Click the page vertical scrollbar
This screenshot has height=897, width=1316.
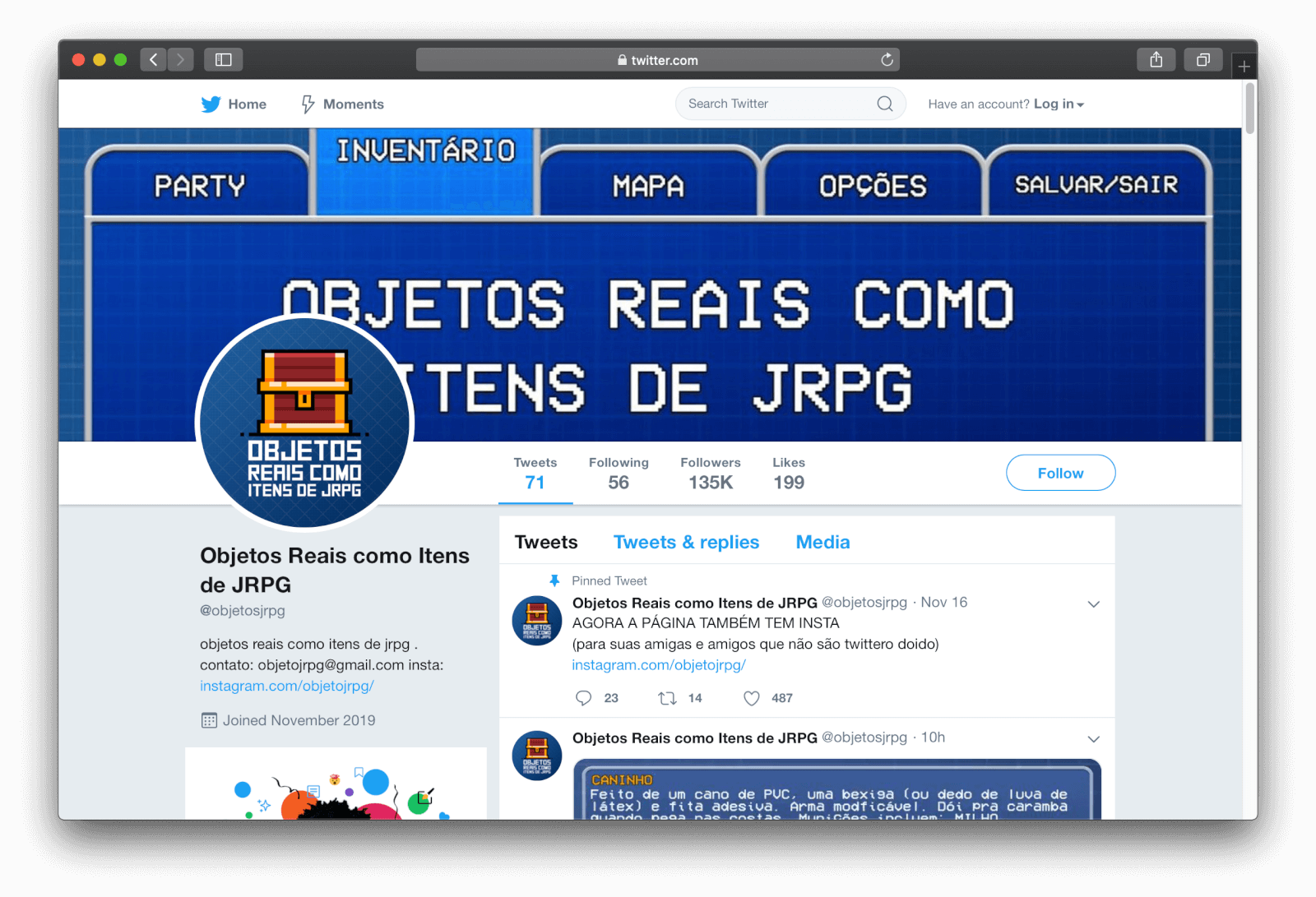click(1249, 109)
